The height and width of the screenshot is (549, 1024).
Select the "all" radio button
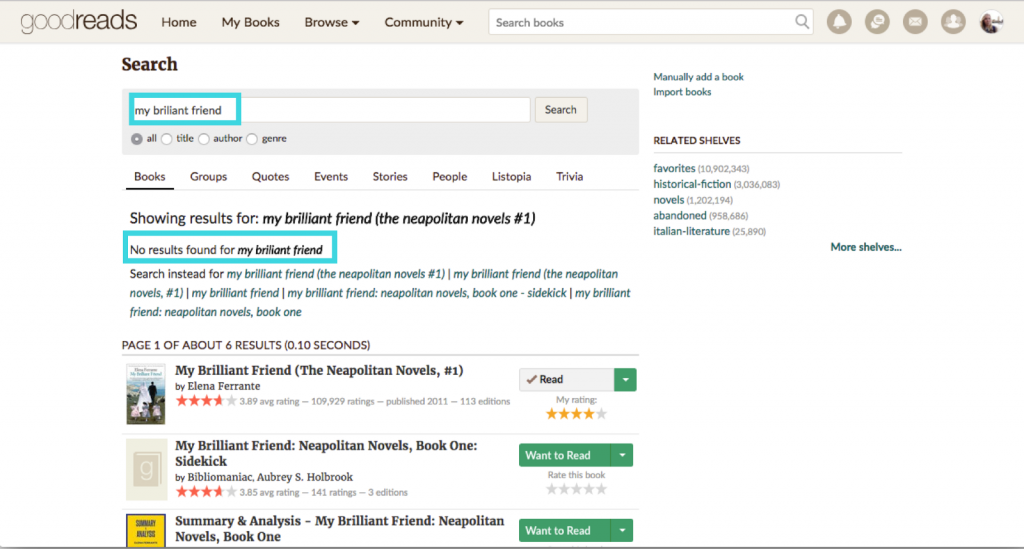point(137,139)
